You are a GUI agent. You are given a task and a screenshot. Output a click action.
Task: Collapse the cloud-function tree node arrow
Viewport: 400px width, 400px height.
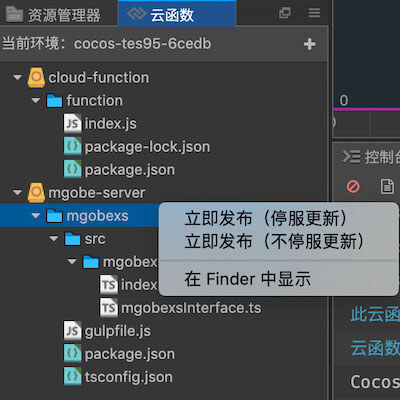17,78
